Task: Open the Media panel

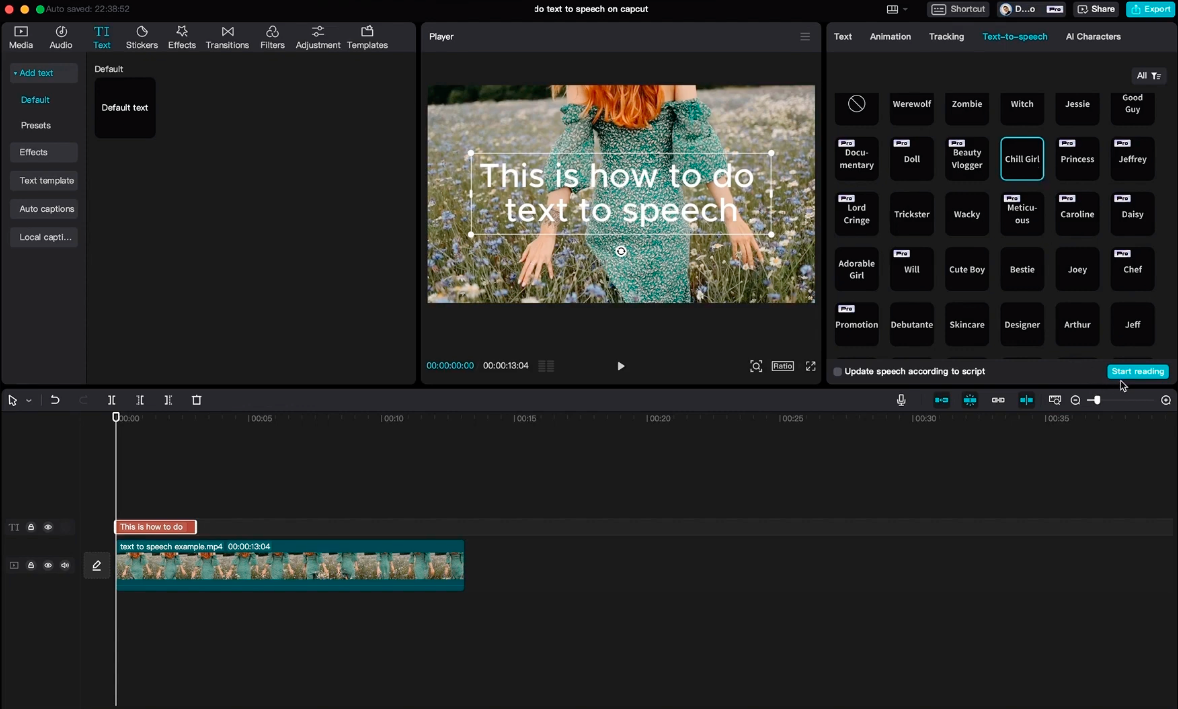Action: (x=20, y=37)
